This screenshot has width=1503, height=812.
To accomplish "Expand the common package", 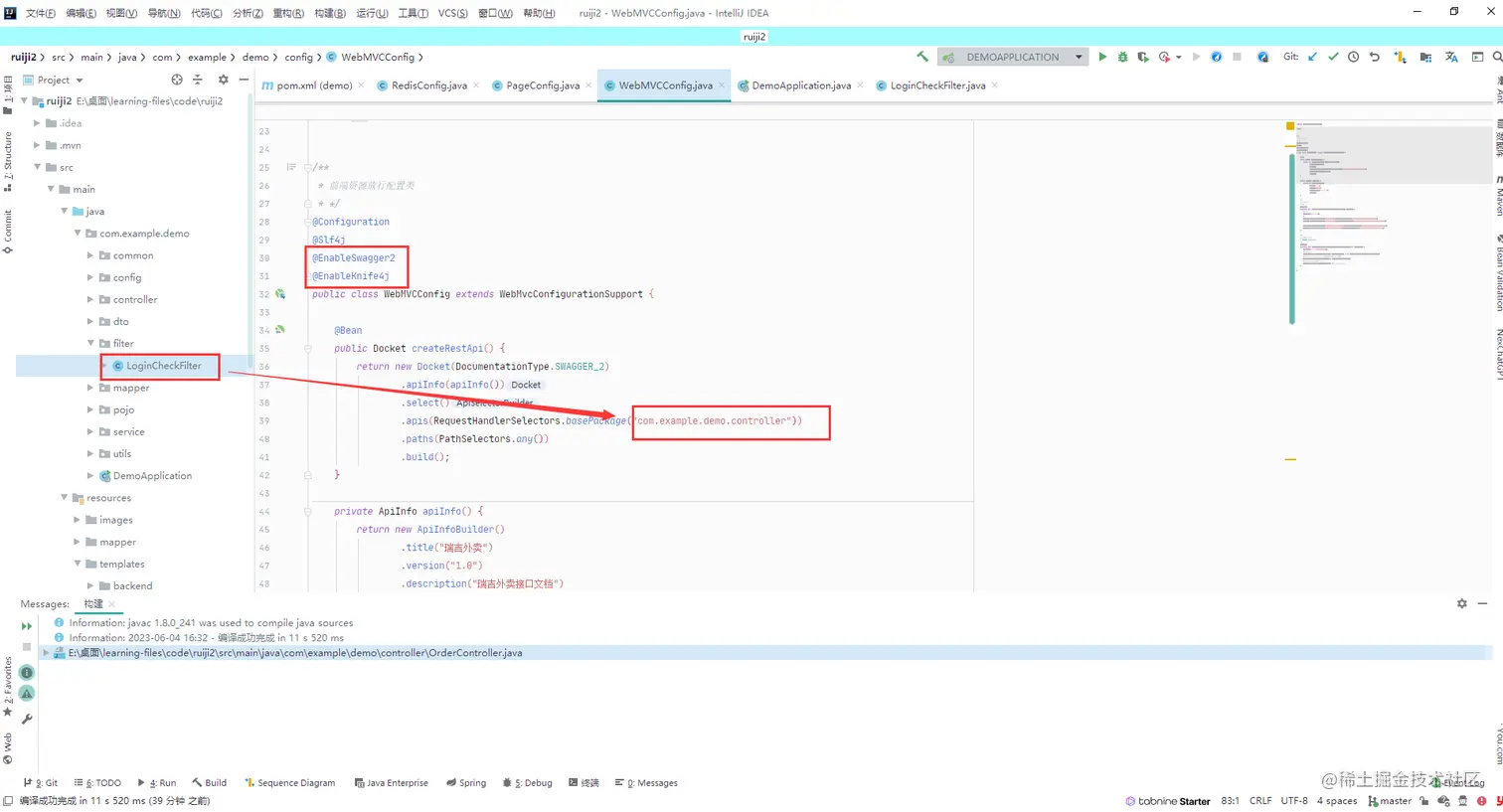I will [x=90, y=255].
